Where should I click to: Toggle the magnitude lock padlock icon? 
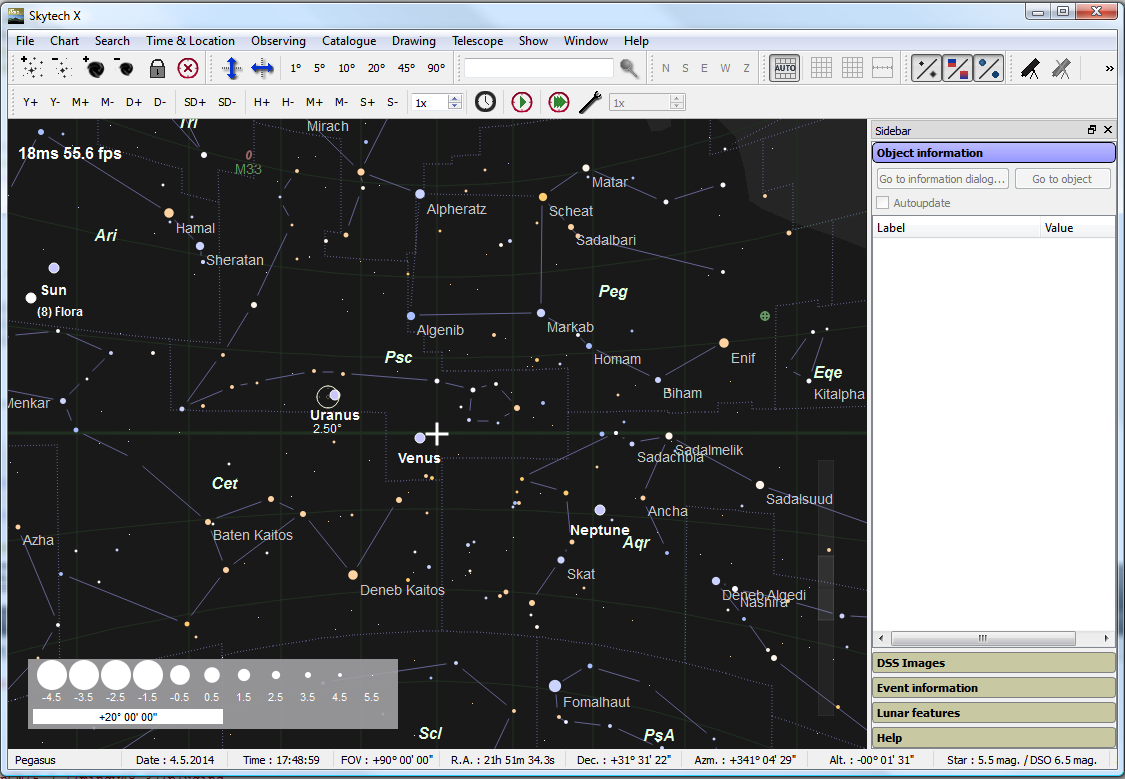tap(157, 68)
